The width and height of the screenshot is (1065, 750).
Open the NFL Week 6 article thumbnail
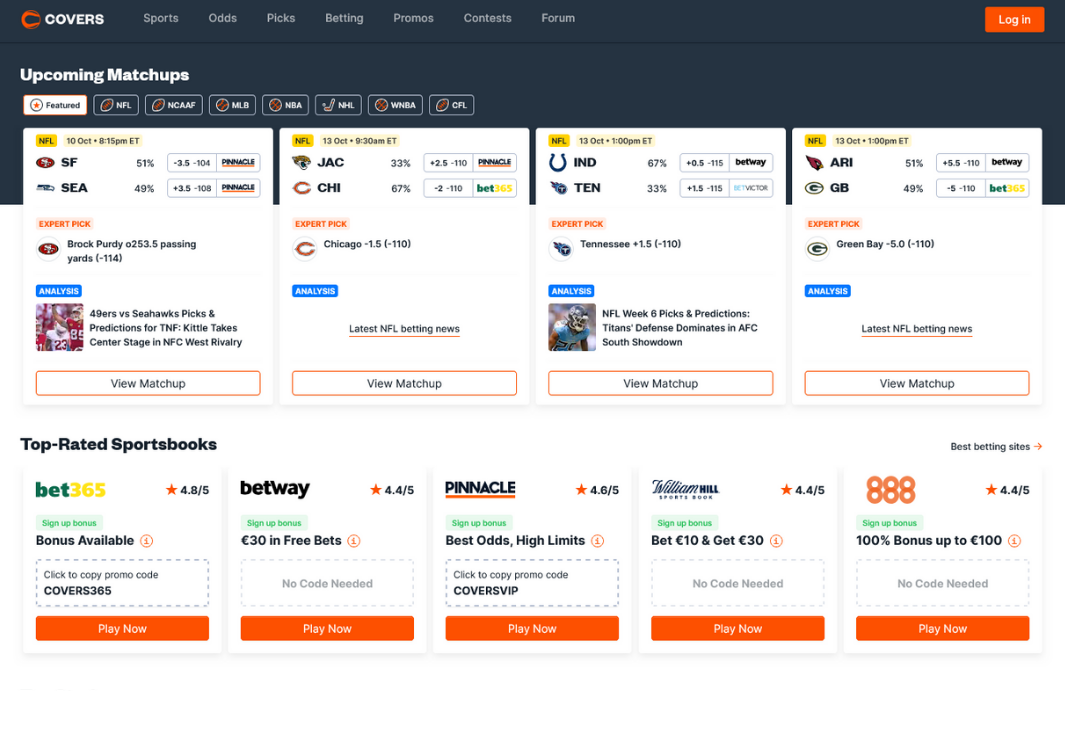point(572,327)
